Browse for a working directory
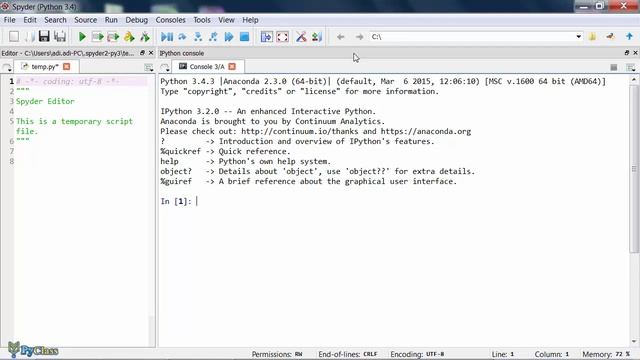Image resolution: width=640 pixels, height=360 pixels. tap(593, 37)
